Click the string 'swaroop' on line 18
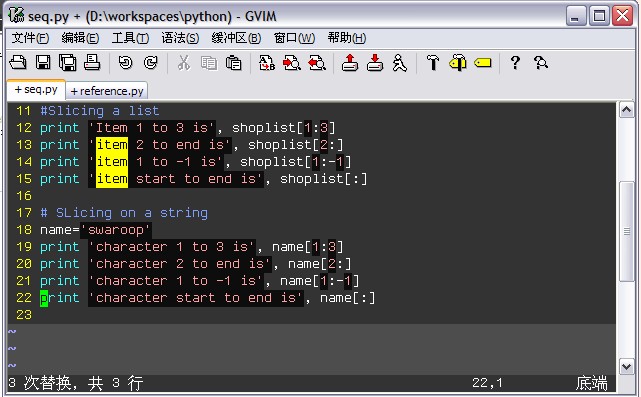The height and width of the screenshot is (397, 641). pyautogui.click(x=116, y=230)
